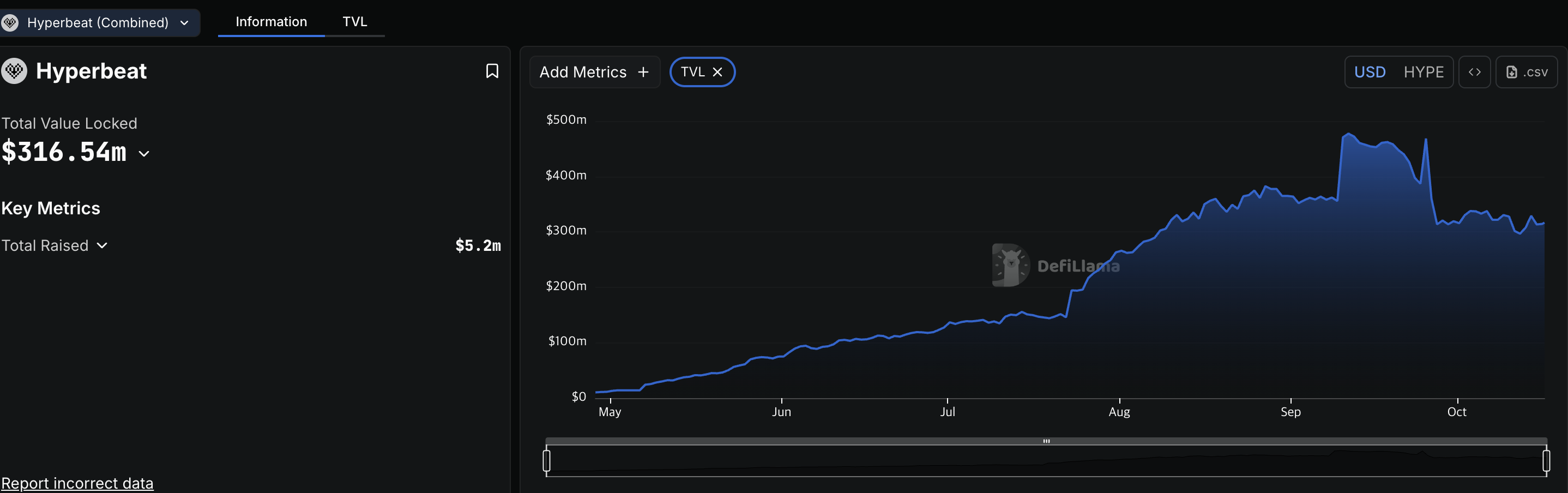Bookmark the Hyperbeat protocol
Image resolution: width=1568 pixels, height=493 pixels.
[492, 71]
